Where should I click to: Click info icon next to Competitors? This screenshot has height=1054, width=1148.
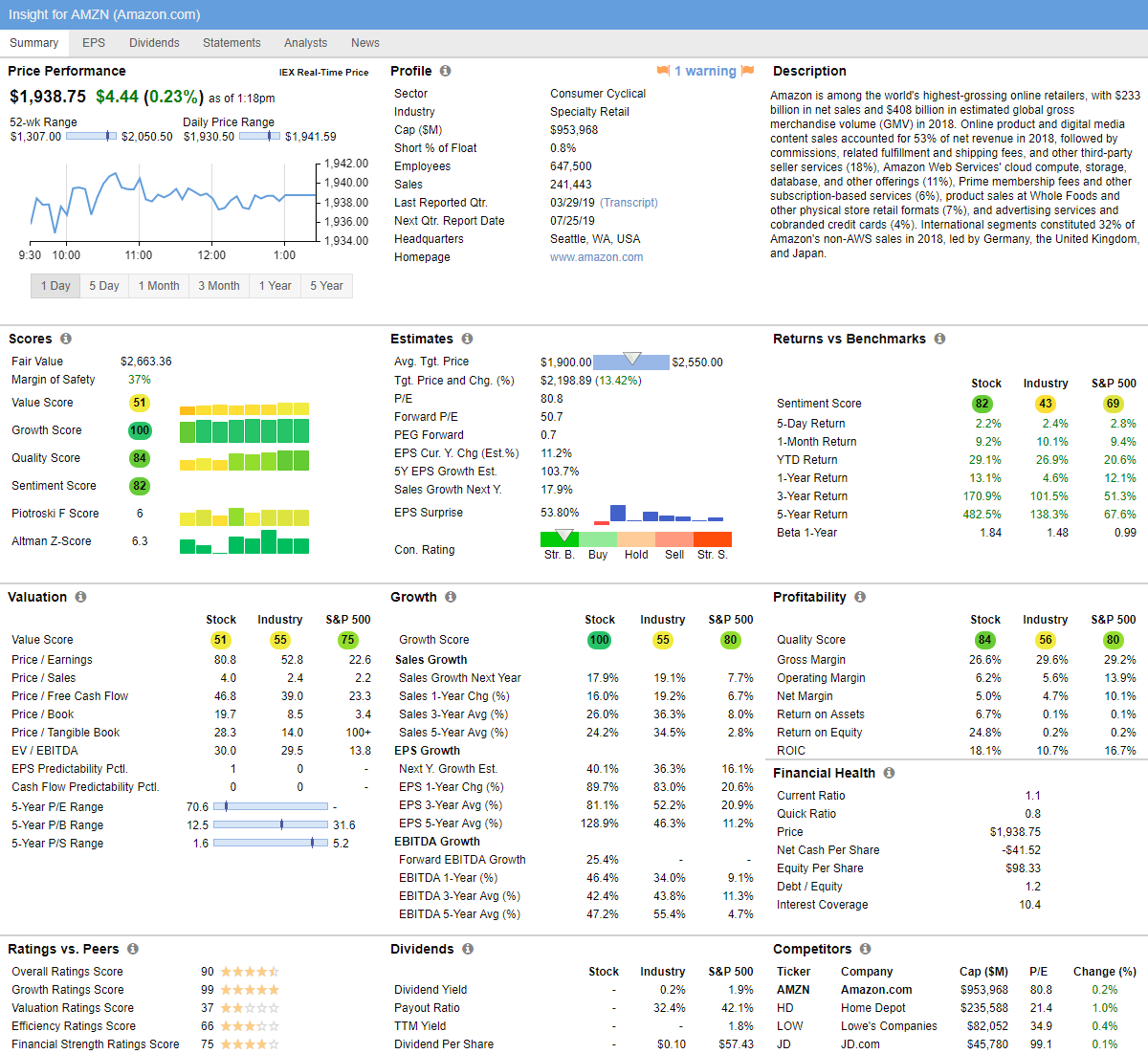tap(865, 949)
